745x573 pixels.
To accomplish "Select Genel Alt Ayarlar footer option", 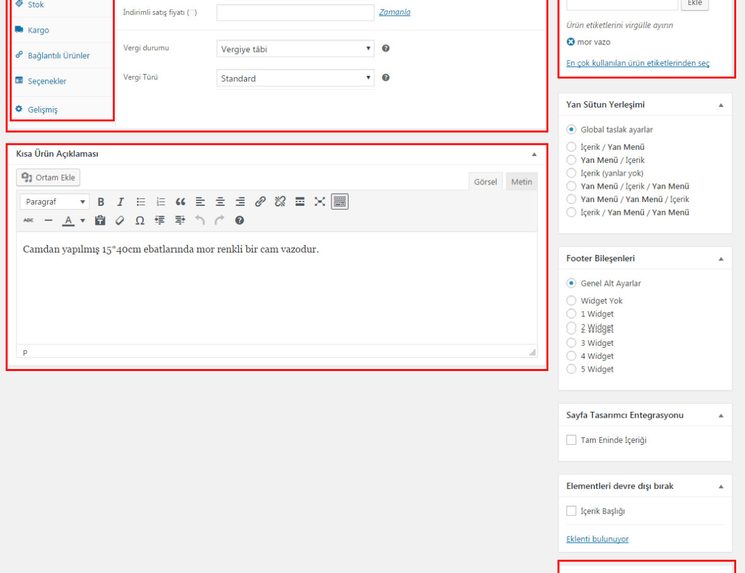I will pyautogui.click(x=571, y=283).
